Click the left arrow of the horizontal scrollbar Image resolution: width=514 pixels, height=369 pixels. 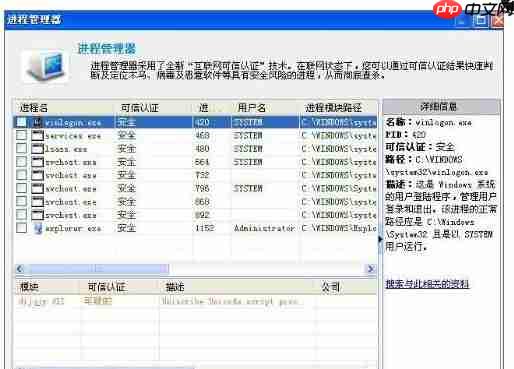20,269
